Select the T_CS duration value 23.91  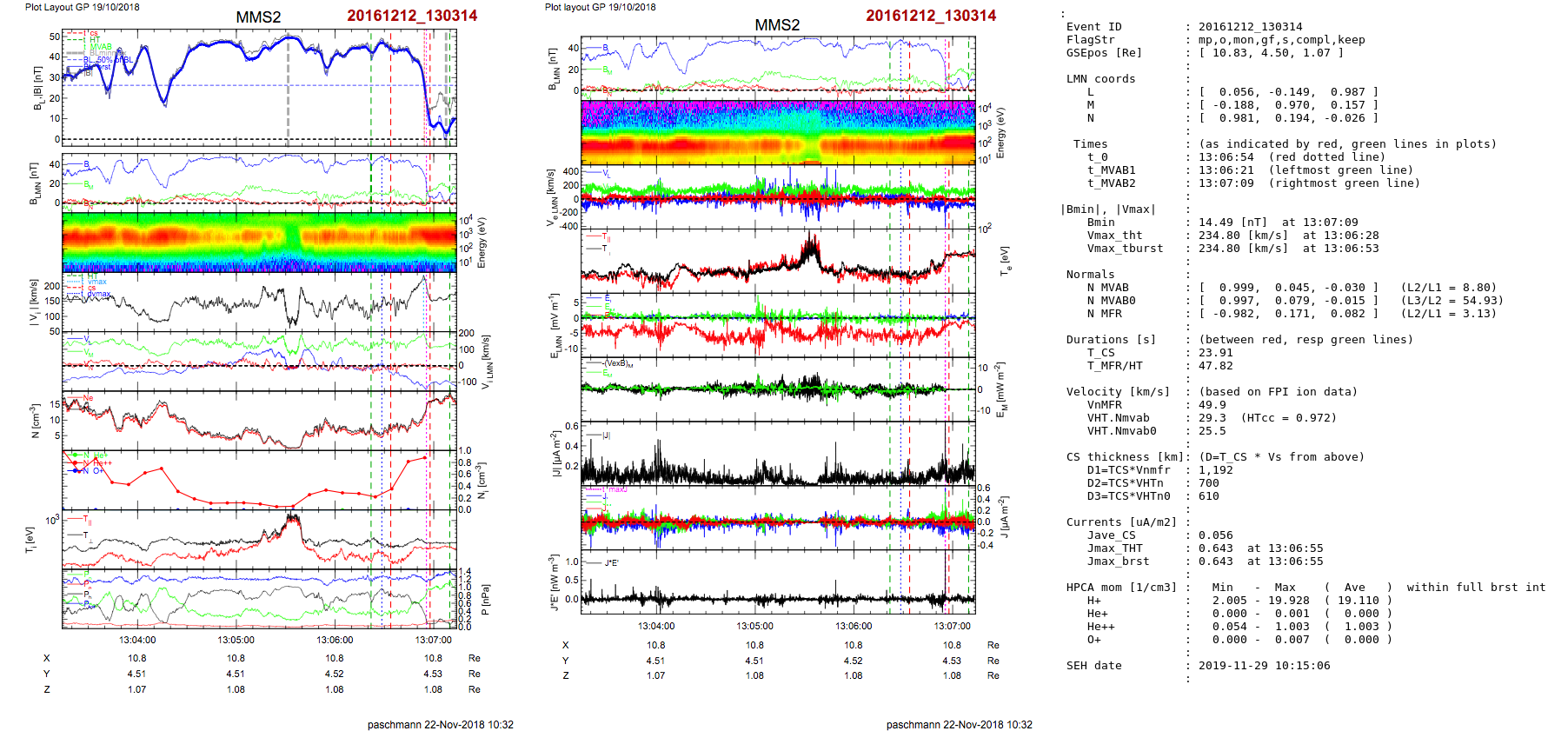(1215, 353)
